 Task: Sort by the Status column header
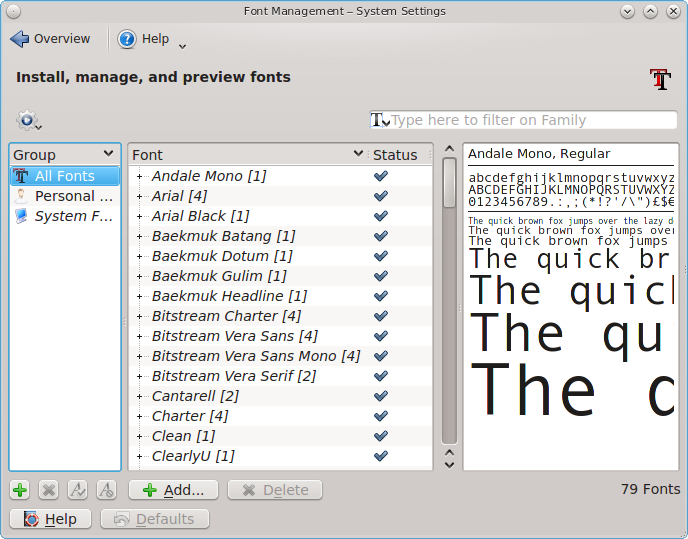pos(400,155)
